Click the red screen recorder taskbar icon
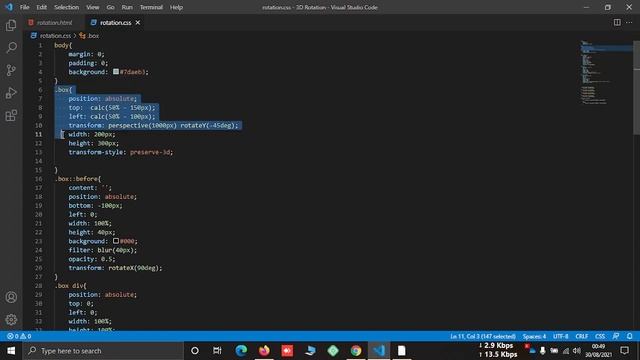This screenshot has width=640, height=360. point(287,351)
